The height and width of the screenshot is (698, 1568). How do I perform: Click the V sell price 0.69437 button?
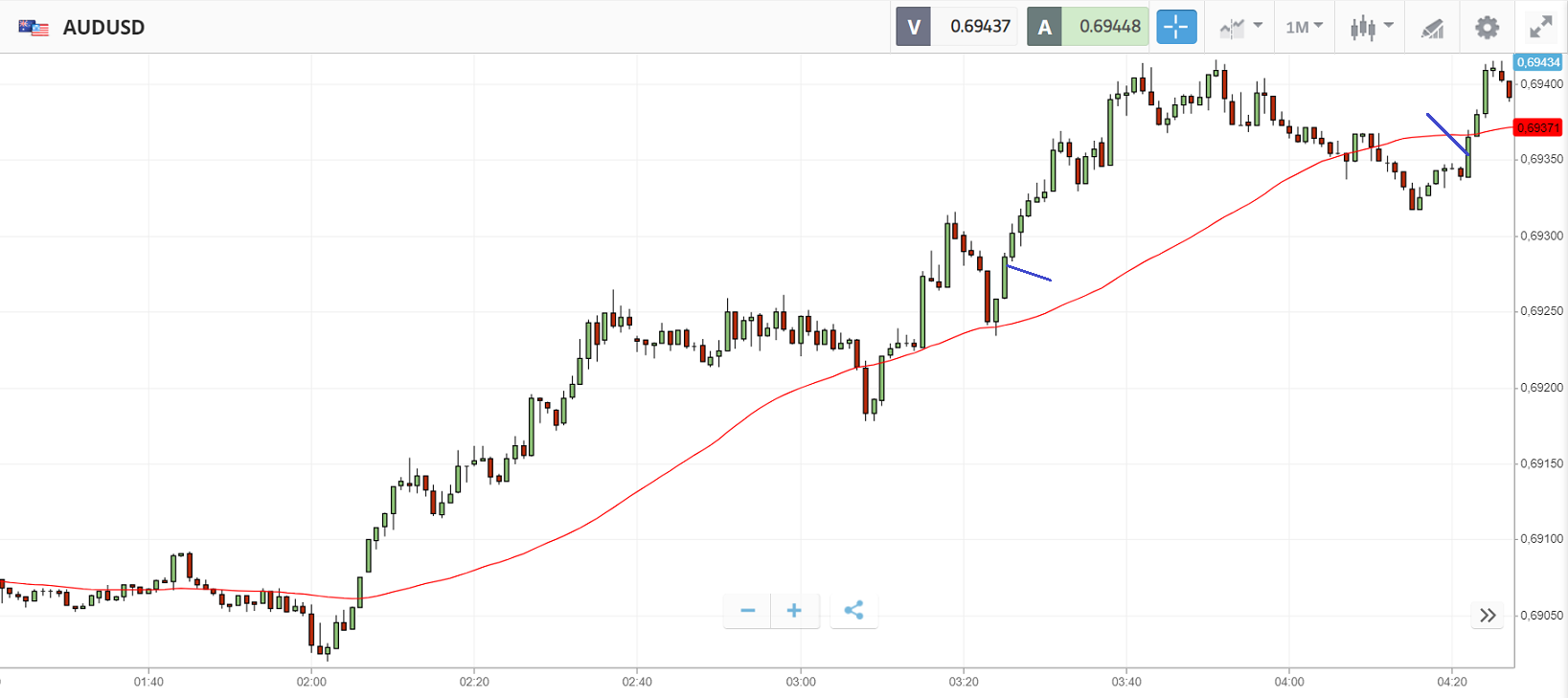(956, 27)
